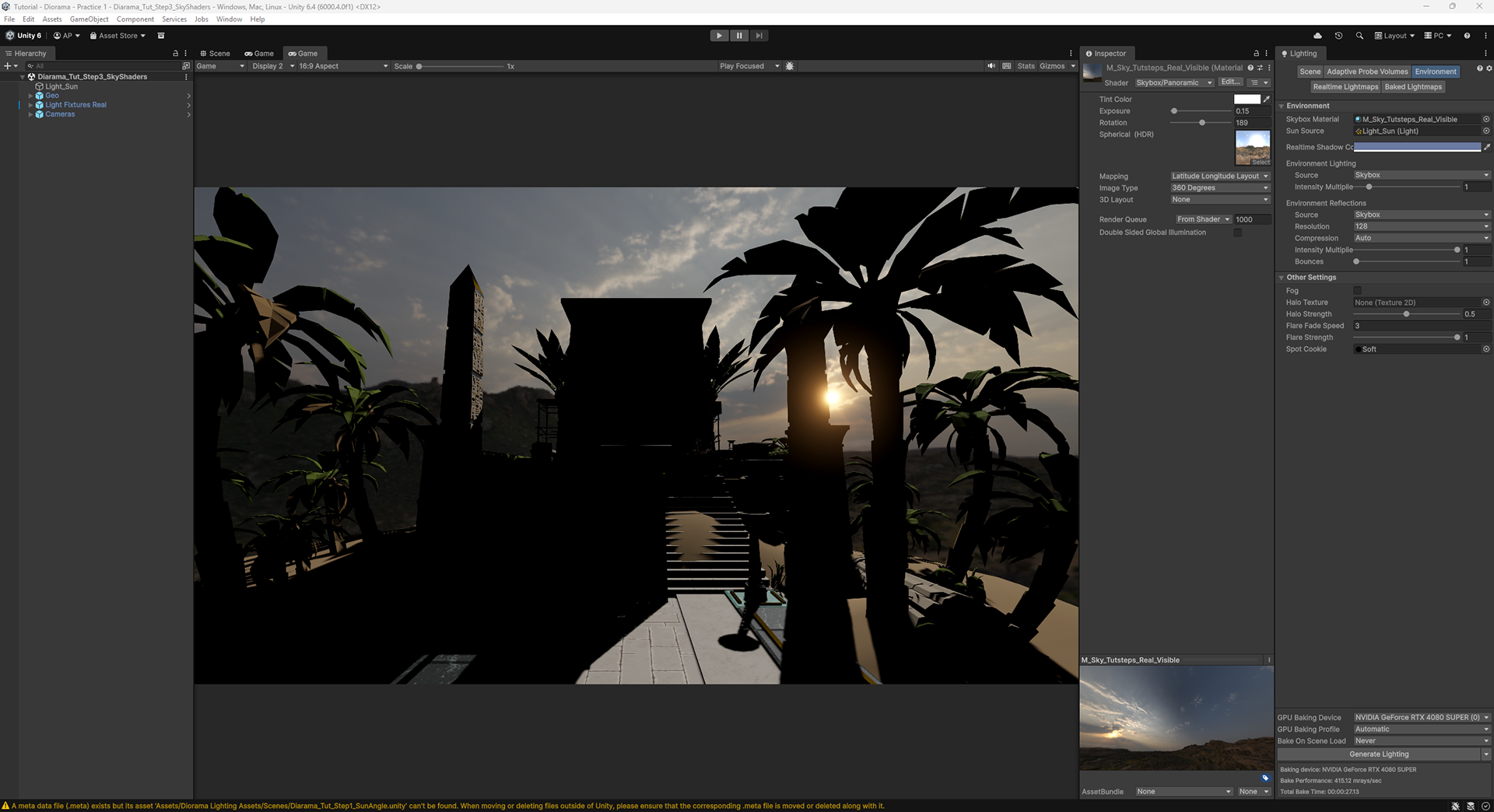The width and height of the screenshot is (1494, 812).
Task: Toggle the Stats overlay in Game view
Action: point(1026,66)
